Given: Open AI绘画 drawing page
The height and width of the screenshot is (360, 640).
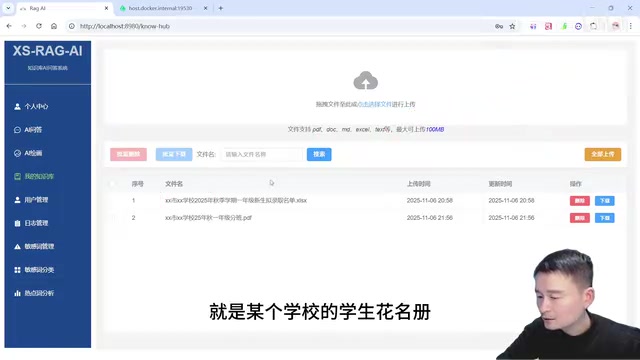Looking at the screenshot, I should click(x=29, y=153).
